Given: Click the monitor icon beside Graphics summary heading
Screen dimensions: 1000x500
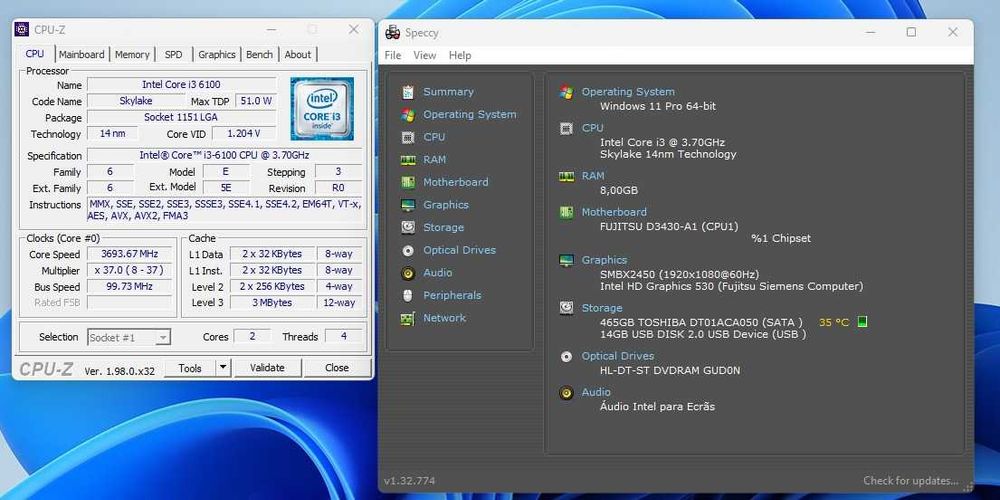Looking at the screenshot, I should (566, 260).
